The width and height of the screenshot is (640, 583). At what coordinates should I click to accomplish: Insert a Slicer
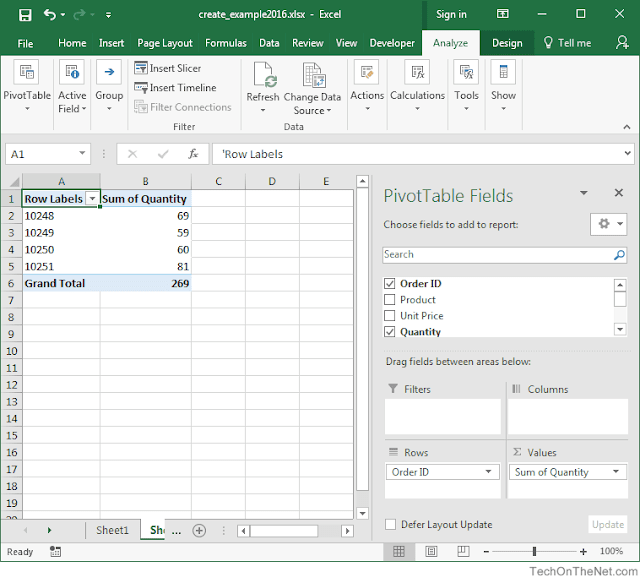[168, 68]
